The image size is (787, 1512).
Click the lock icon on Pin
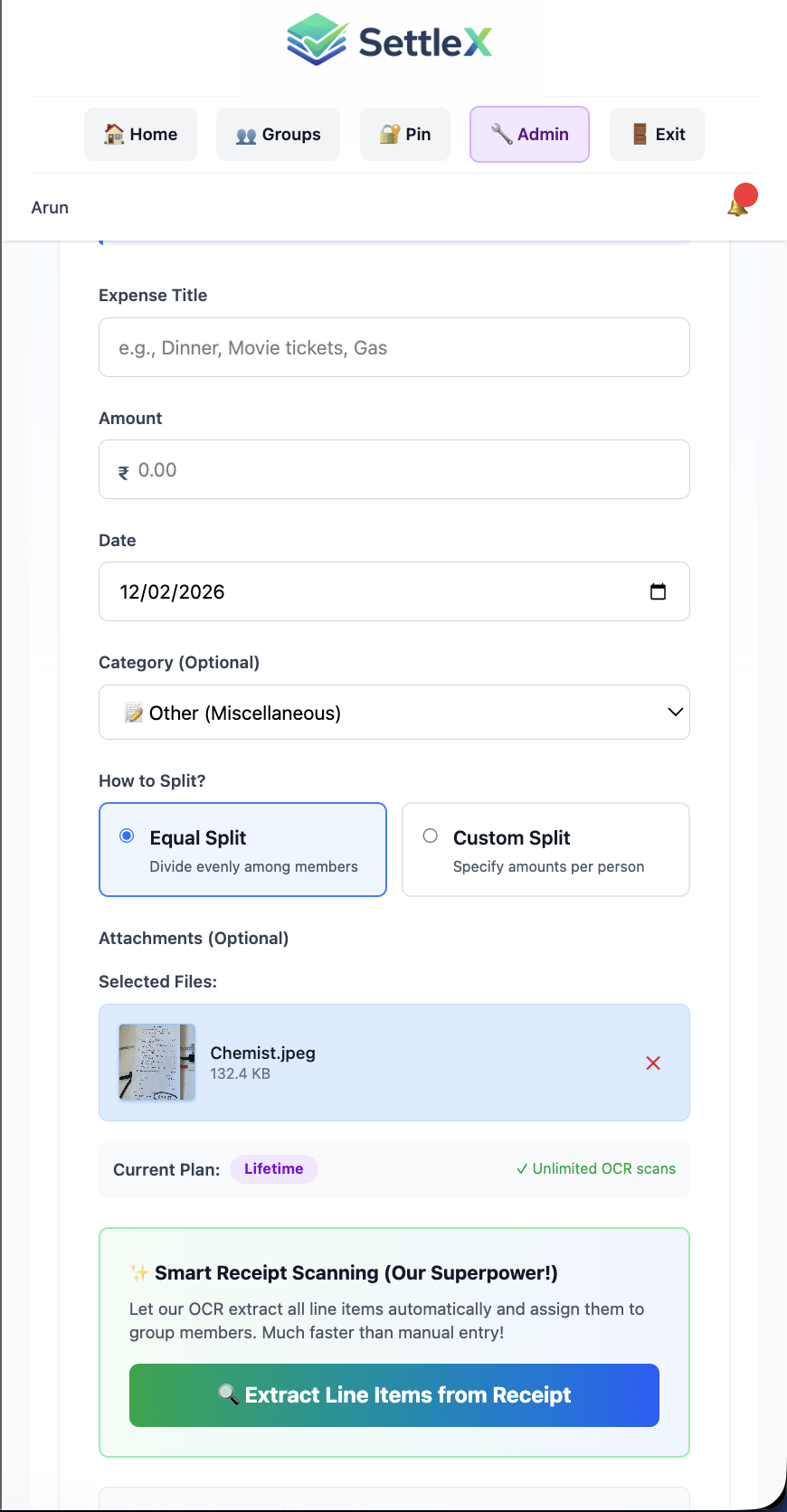point(390,135)
